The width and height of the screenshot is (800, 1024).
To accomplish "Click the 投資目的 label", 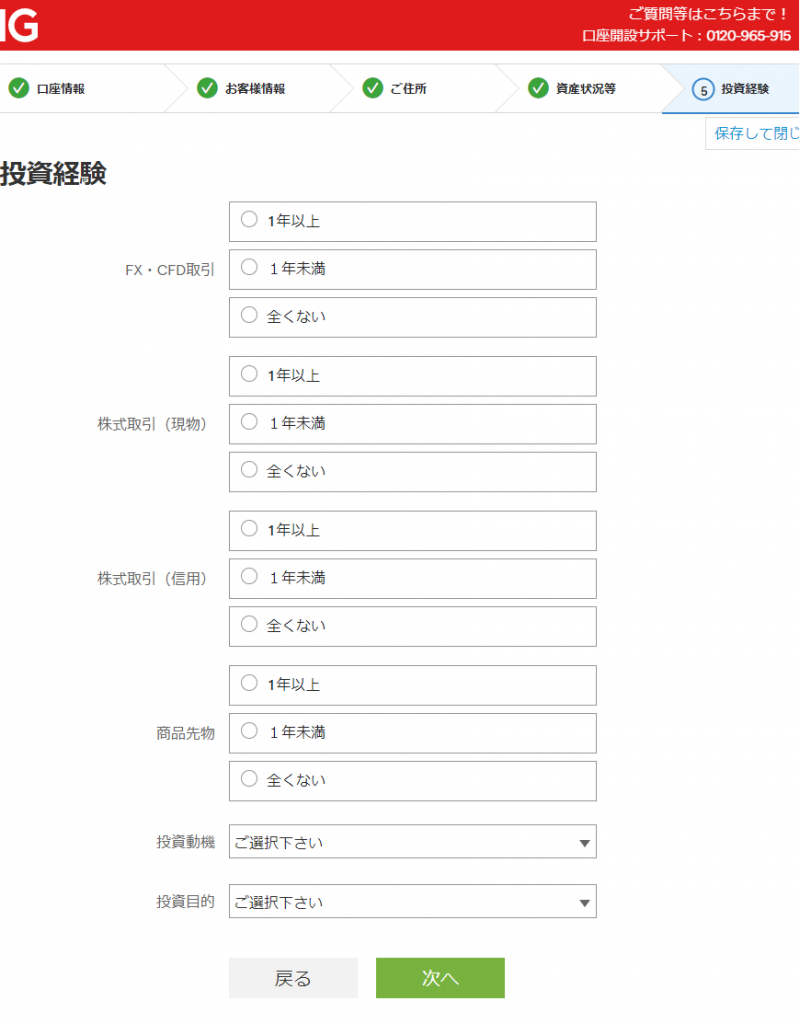I will tap(185, 902).
